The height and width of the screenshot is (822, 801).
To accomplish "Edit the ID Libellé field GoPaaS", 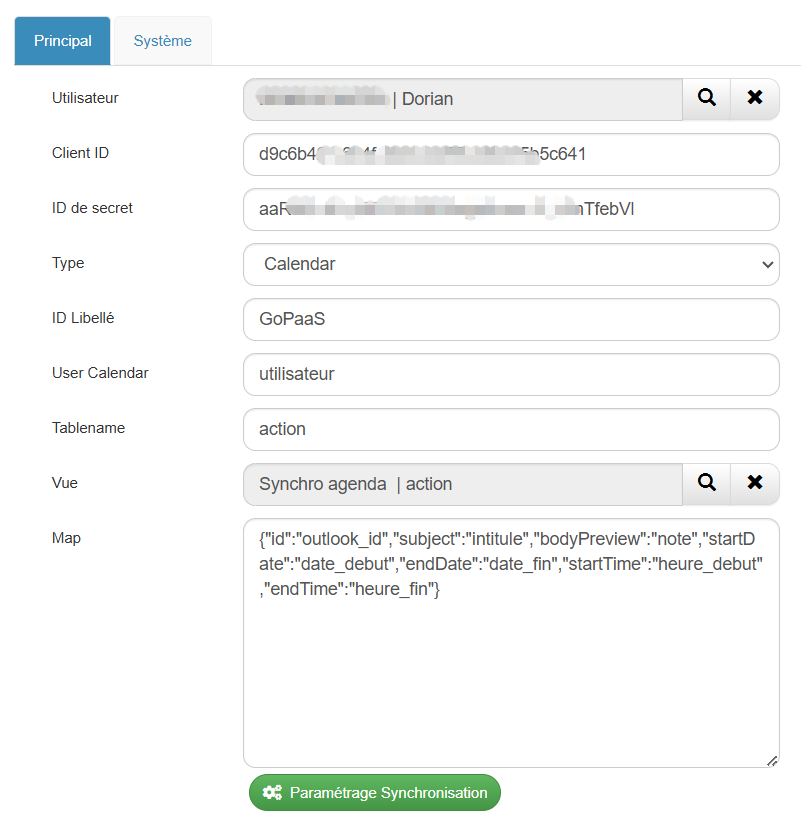I will coord(511,319).
